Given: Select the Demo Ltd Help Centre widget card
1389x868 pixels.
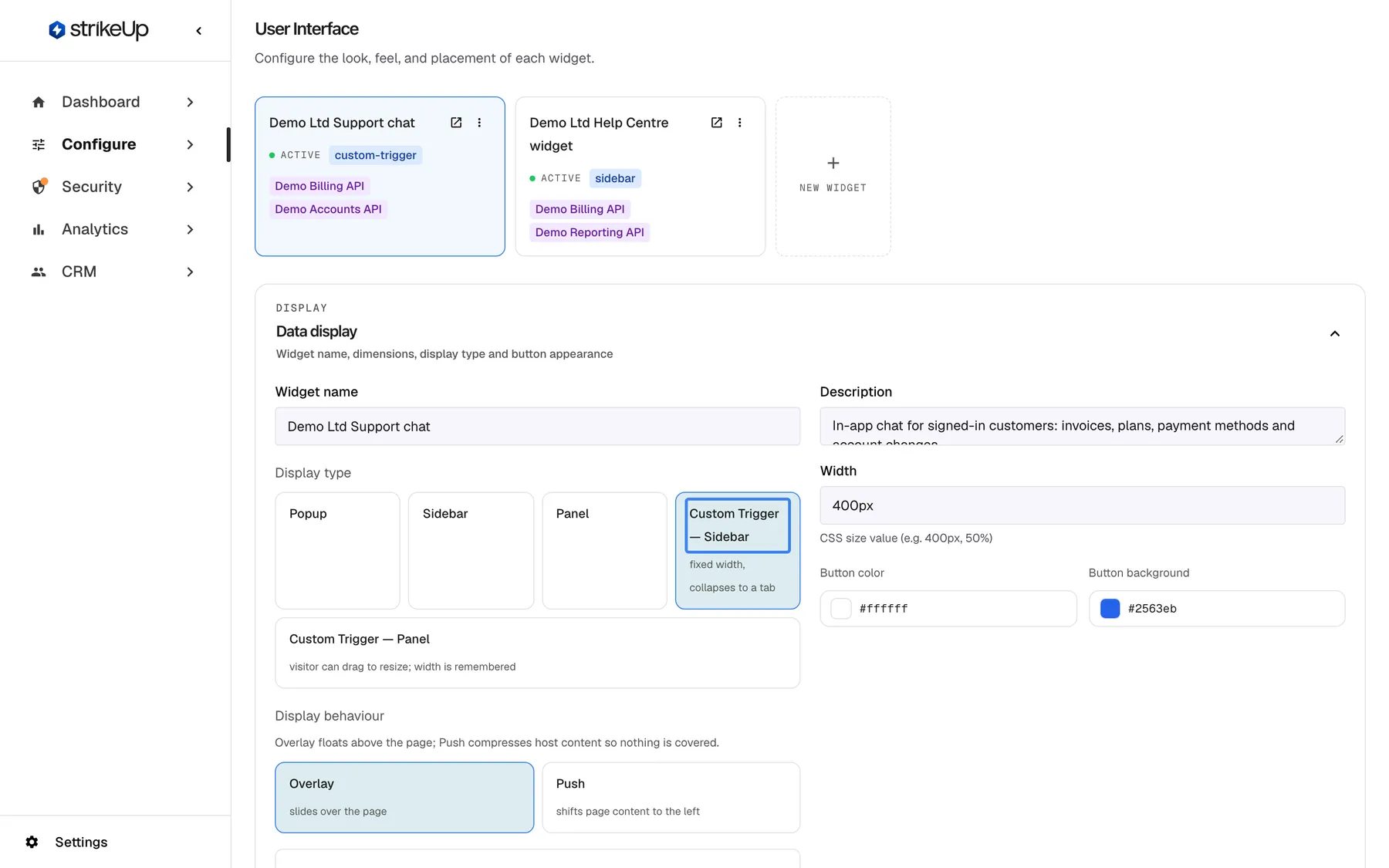Looking at the screenshot, I should 640,176.
